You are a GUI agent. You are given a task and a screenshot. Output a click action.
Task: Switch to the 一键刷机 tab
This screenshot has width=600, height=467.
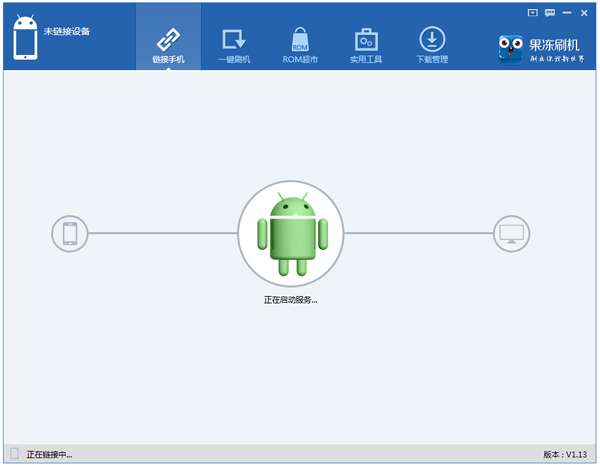pos(234,44)
